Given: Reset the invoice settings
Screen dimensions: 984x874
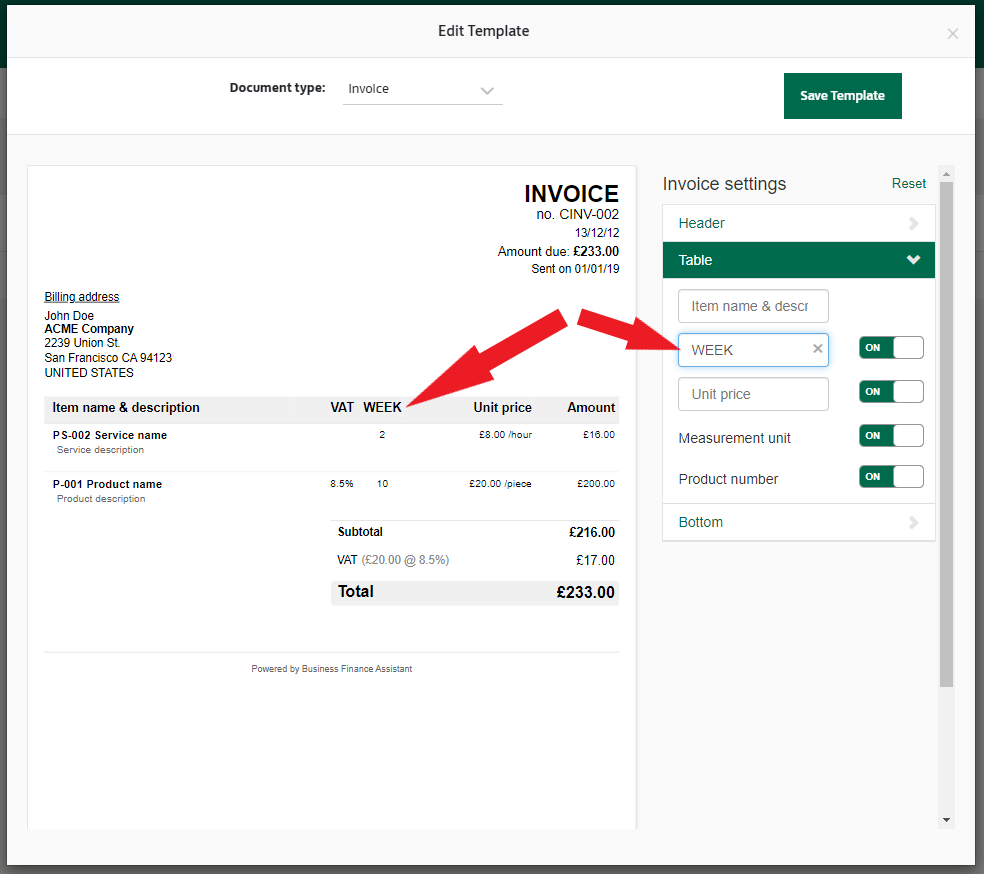Looking at the screenshot, I should pyautogui.click(x=908, y=184).
